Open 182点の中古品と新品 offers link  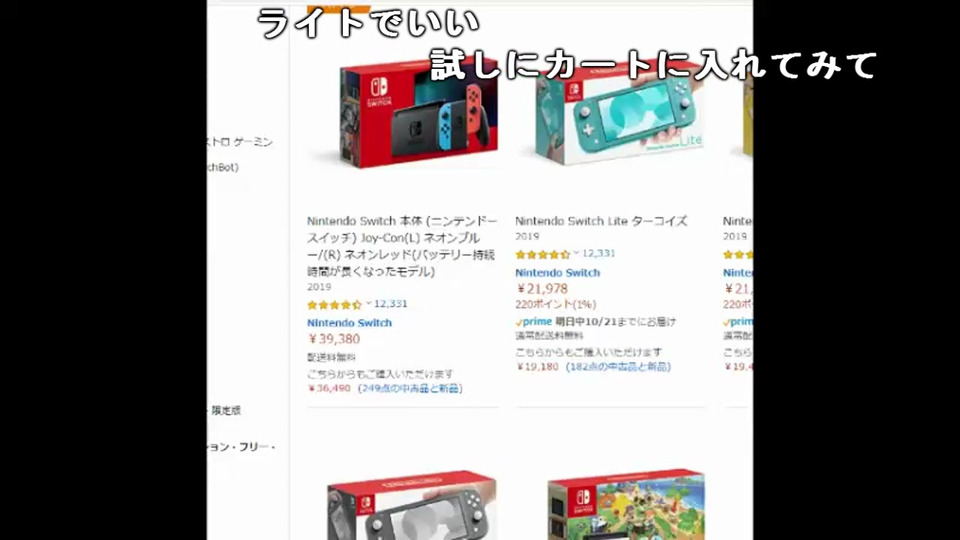(x=618, y=367)
